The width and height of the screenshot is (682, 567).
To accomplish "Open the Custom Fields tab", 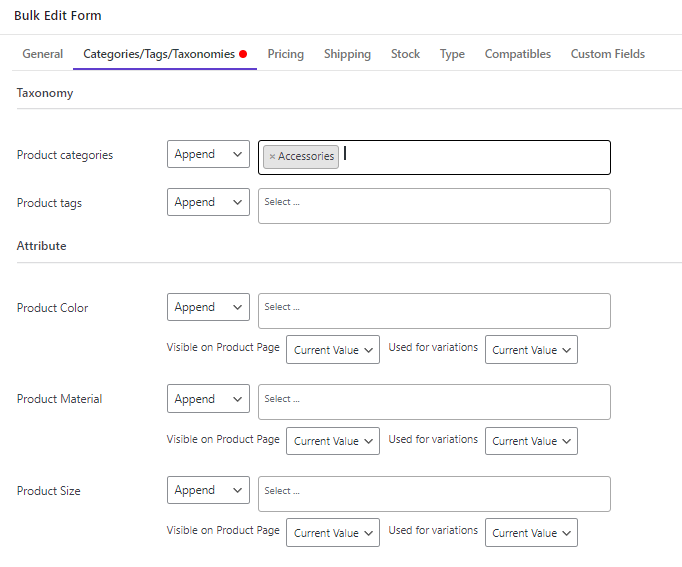I will (608, 54).
